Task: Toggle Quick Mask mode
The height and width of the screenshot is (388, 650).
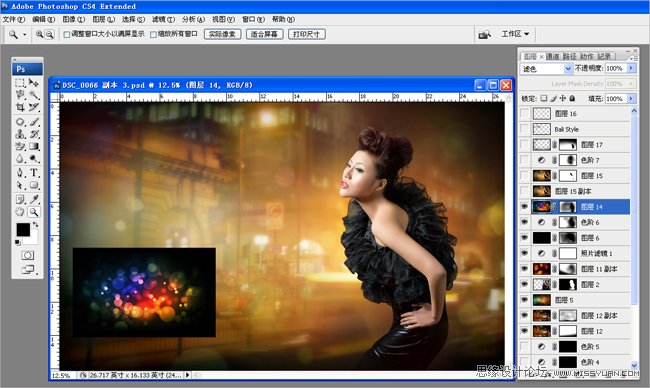Action: pyautogui.click(x=28, y=255)
